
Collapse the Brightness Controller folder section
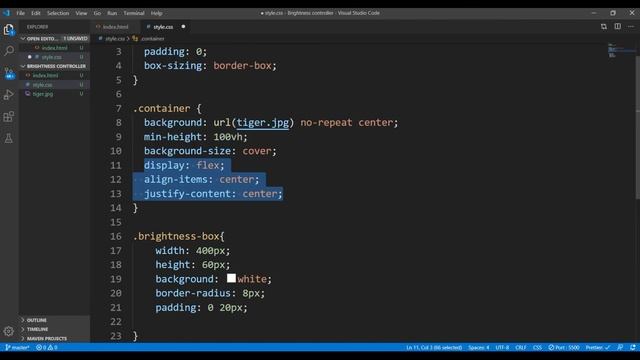point(54,66)
